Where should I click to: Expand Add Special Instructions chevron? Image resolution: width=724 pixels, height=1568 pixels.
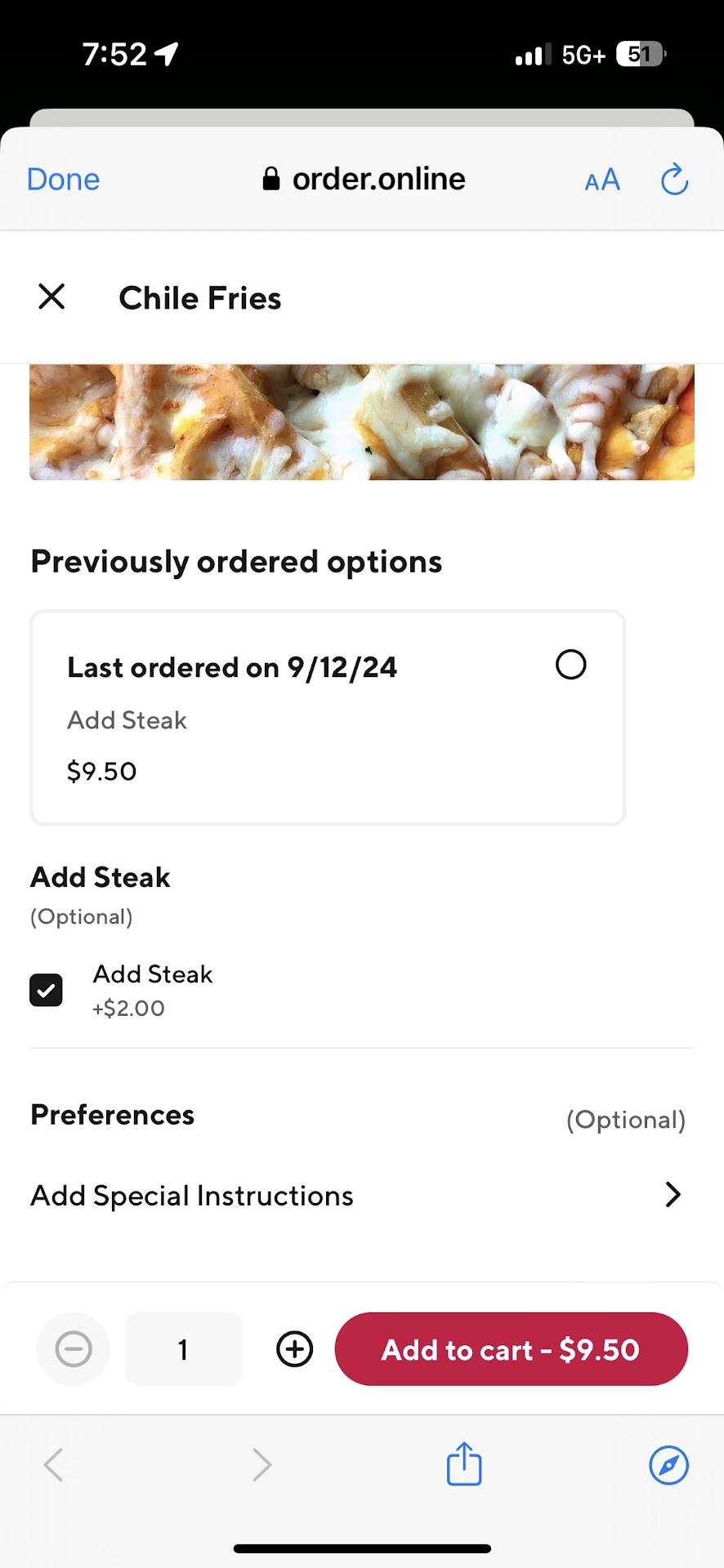[x=673, y=1195]
